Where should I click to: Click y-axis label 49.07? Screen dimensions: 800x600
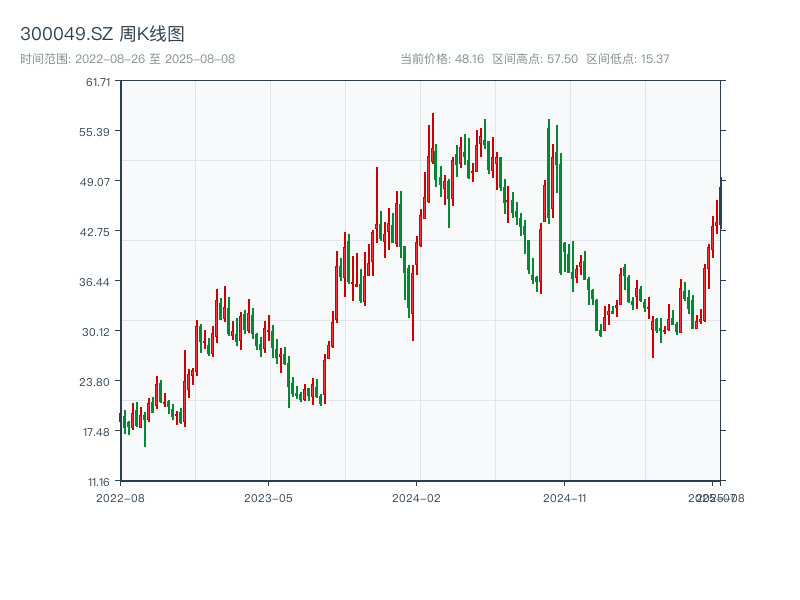94,182
